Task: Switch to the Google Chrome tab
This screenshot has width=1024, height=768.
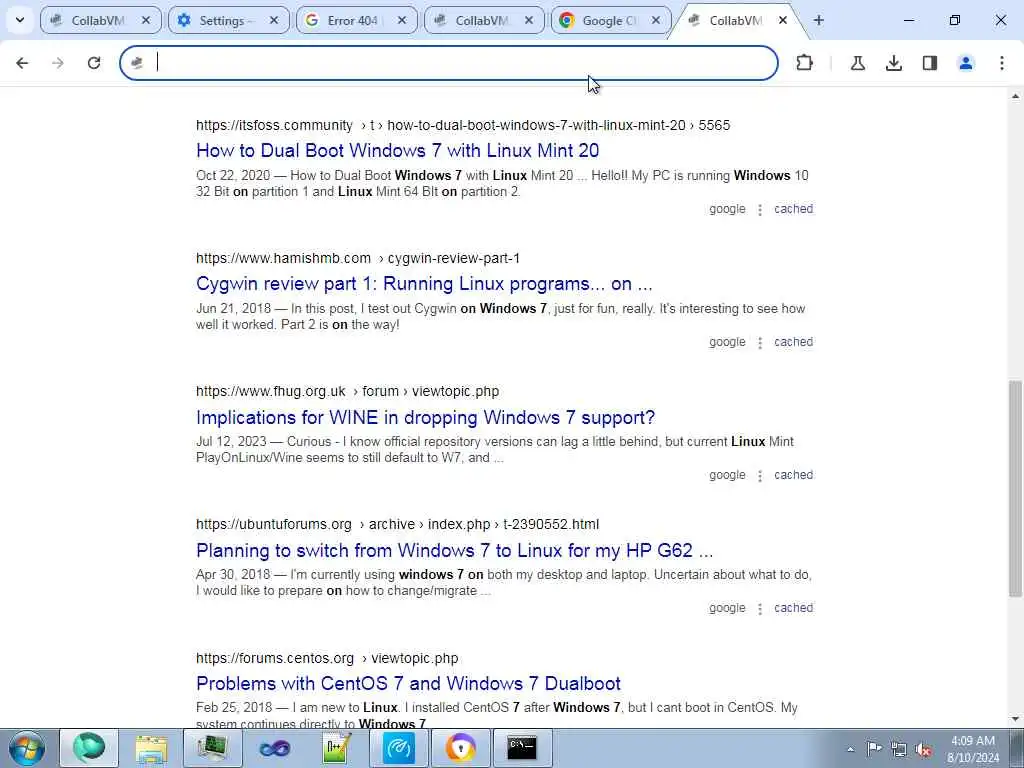Action: (x=612, y=20)
